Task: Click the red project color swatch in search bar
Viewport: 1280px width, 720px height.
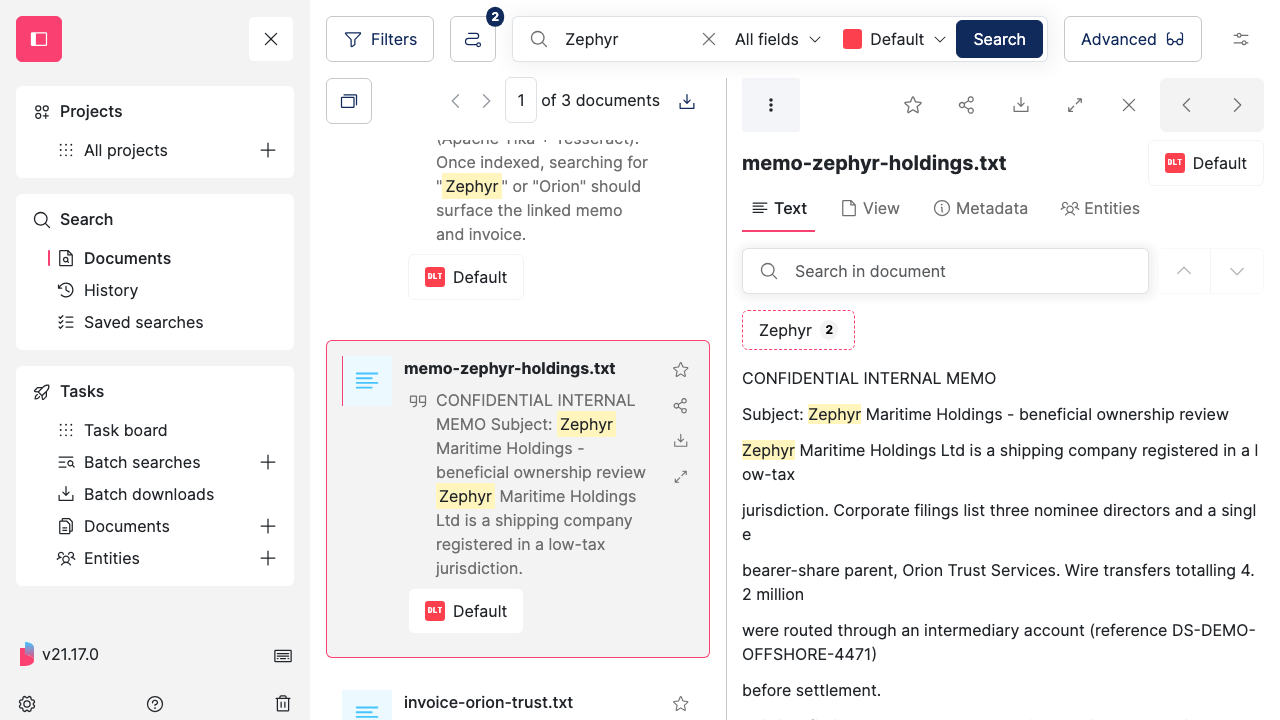Action: tap(852, 39)
